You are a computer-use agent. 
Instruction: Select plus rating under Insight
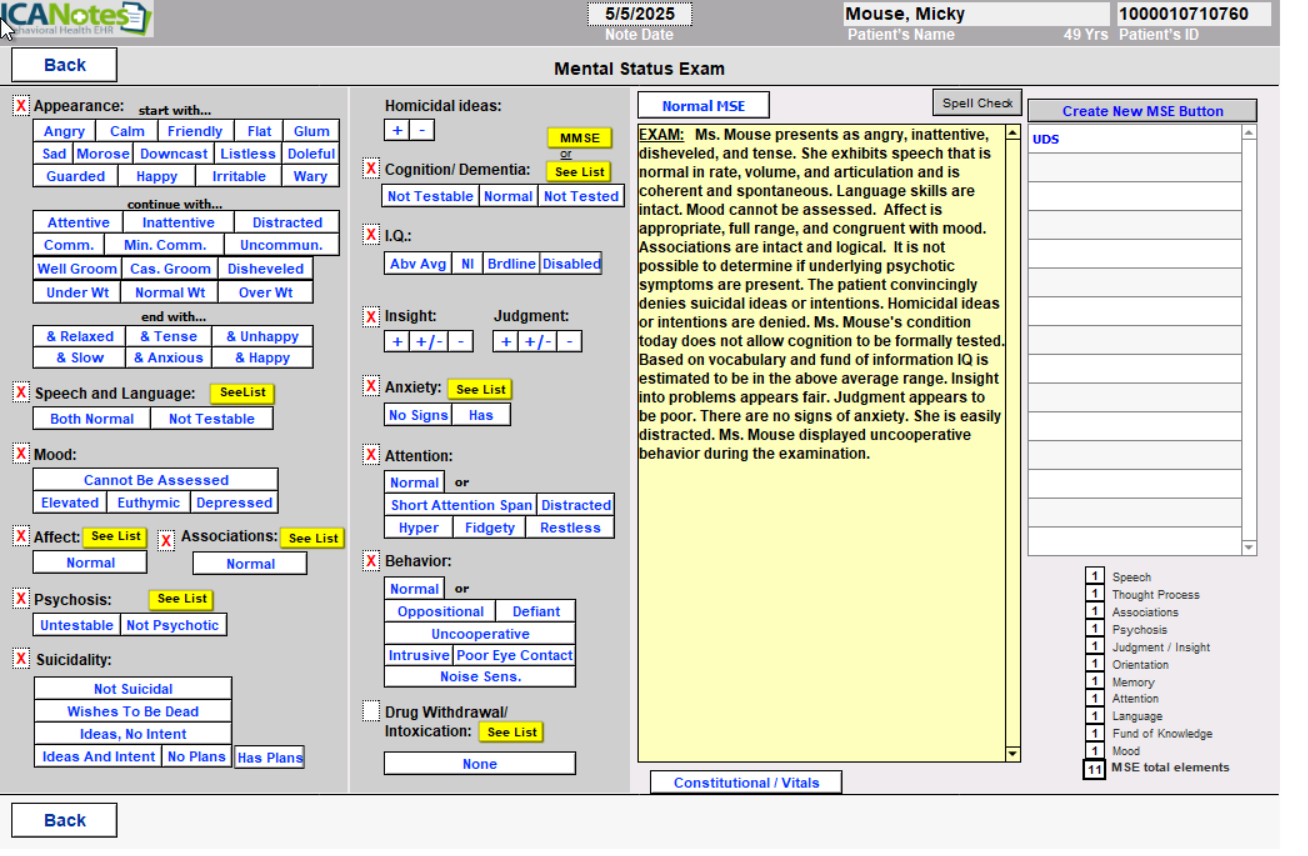[397, 342]
